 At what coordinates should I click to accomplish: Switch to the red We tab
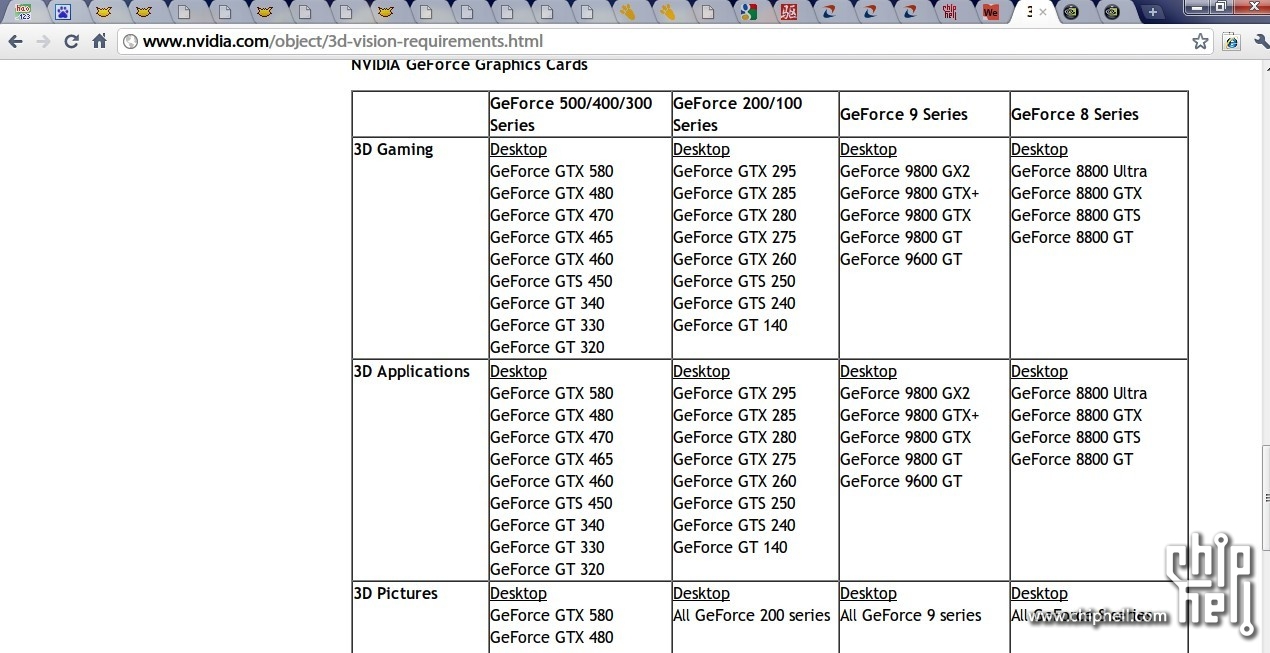[991, 12]
